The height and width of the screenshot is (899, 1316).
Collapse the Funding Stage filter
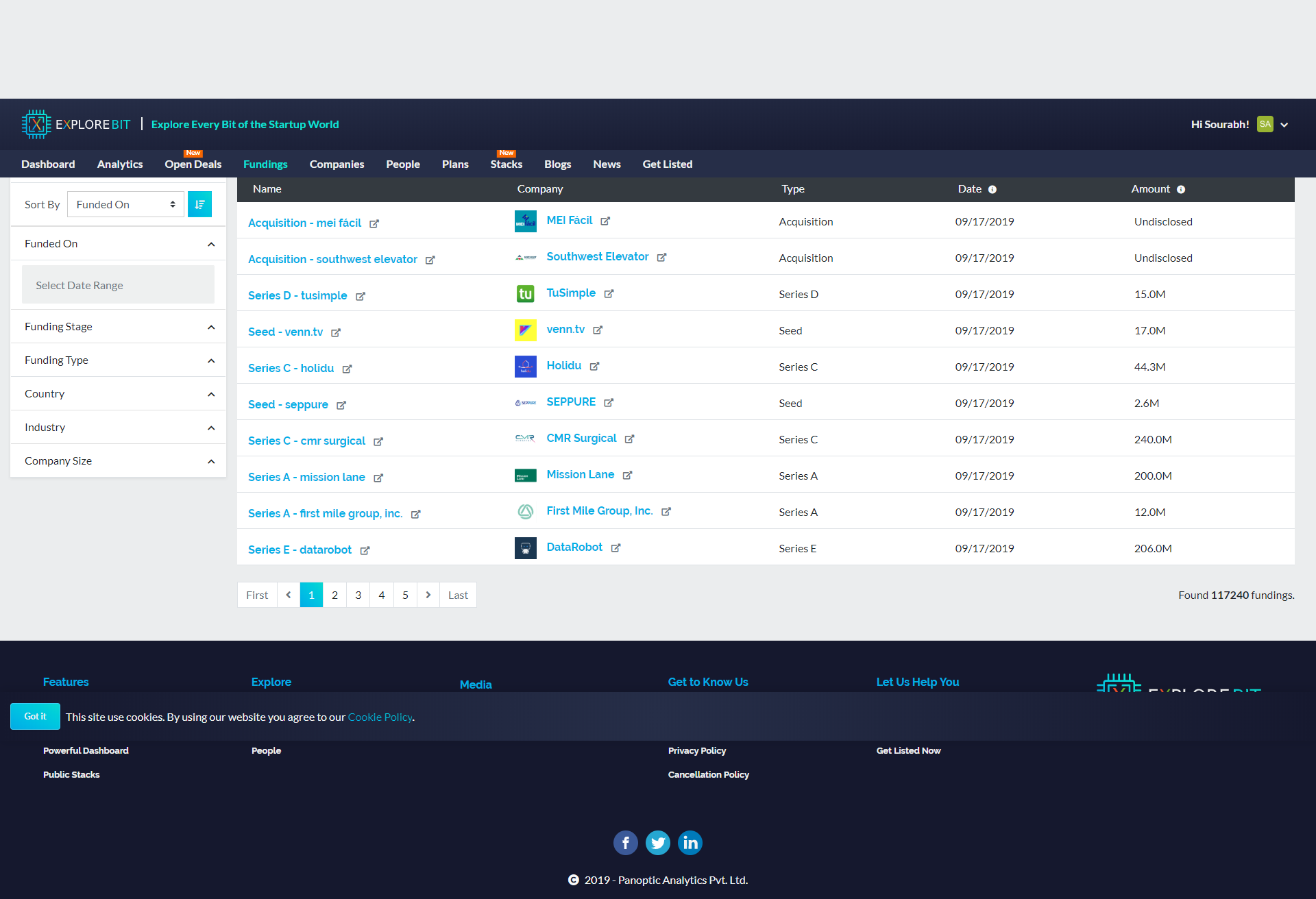(x=211, y=327)
